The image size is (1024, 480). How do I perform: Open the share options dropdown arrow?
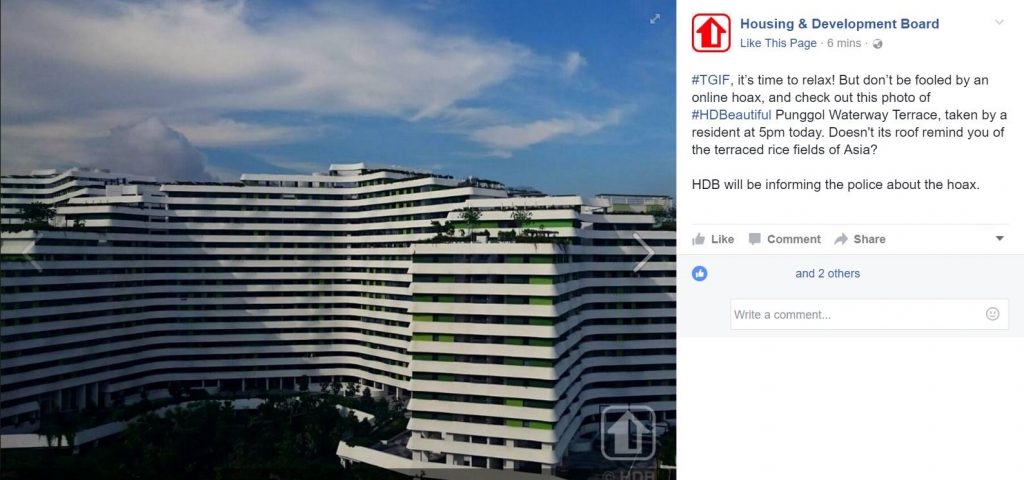tap(999, 238)
